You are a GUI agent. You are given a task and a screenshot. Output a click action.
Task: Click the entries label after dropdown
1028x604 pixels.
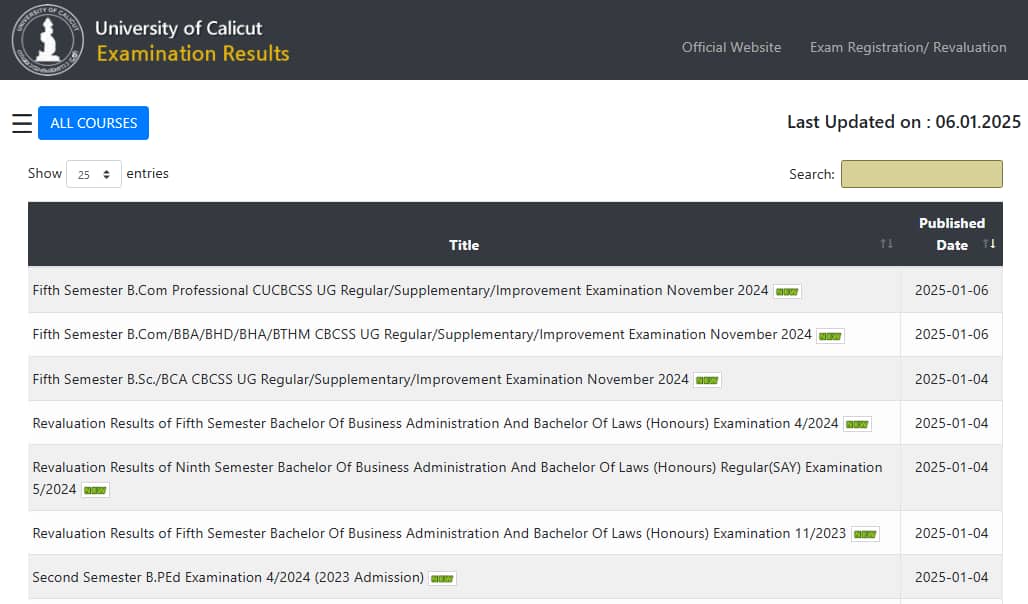(148, 173)
